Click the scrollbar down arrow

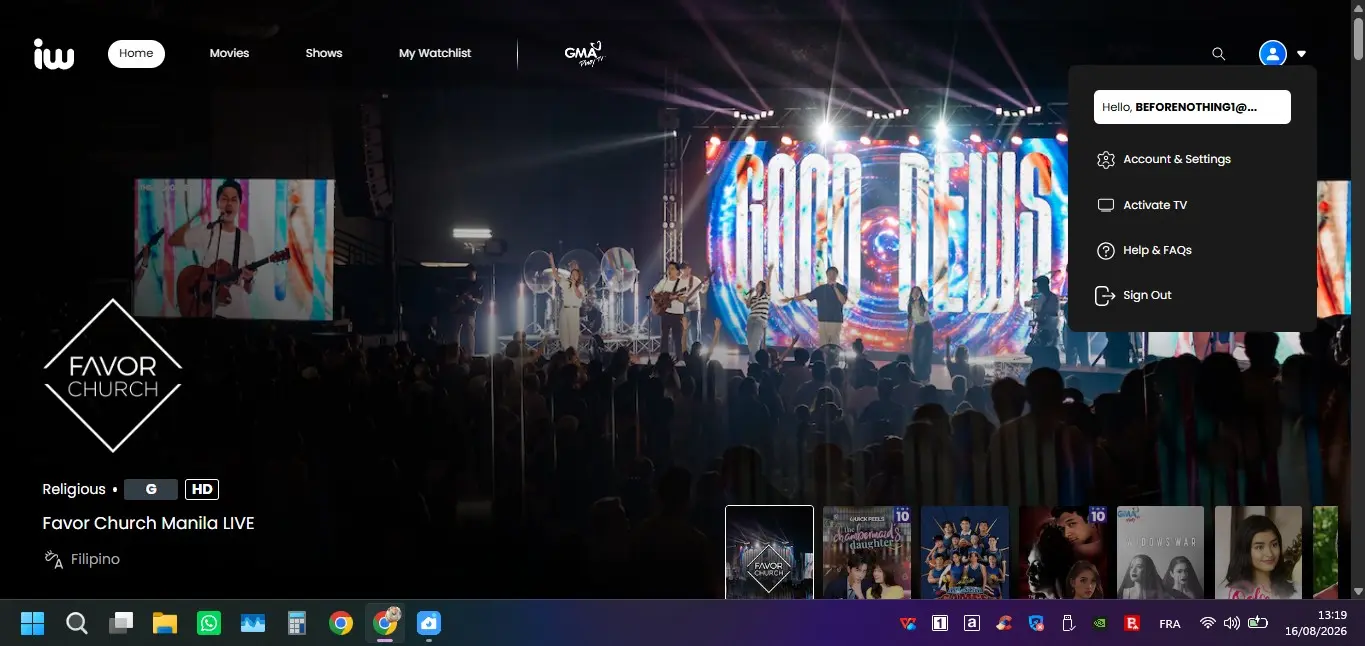[x=1358, y=591]
